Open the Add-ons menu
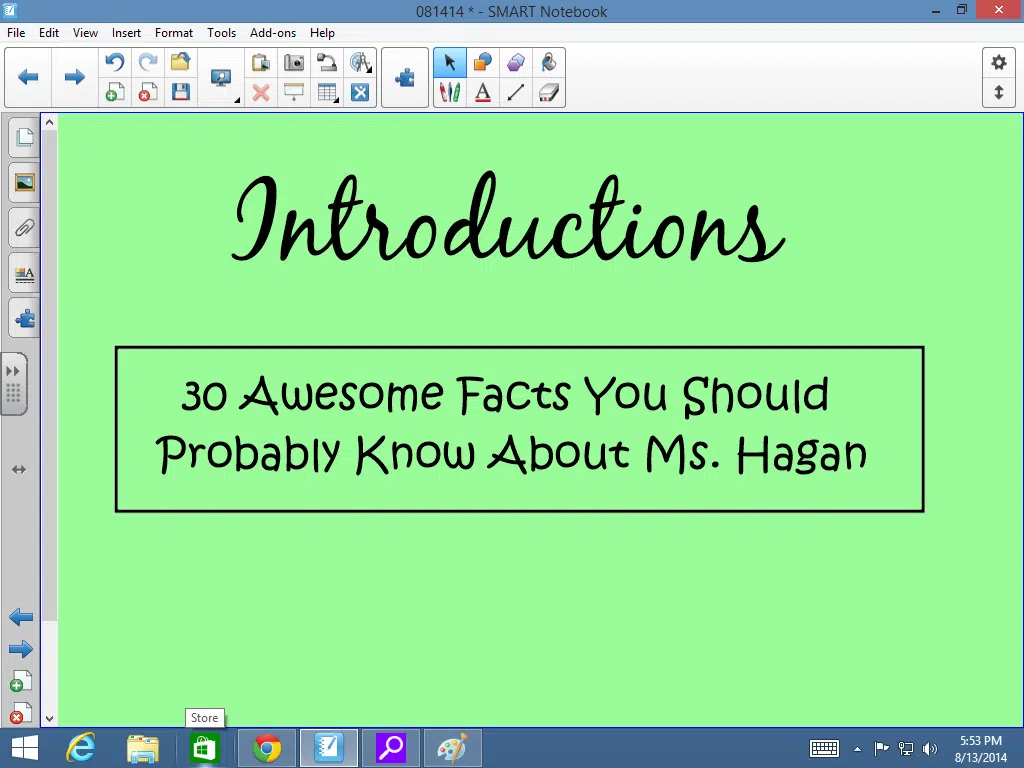The image size is (1024, 768). click(273, 33)
